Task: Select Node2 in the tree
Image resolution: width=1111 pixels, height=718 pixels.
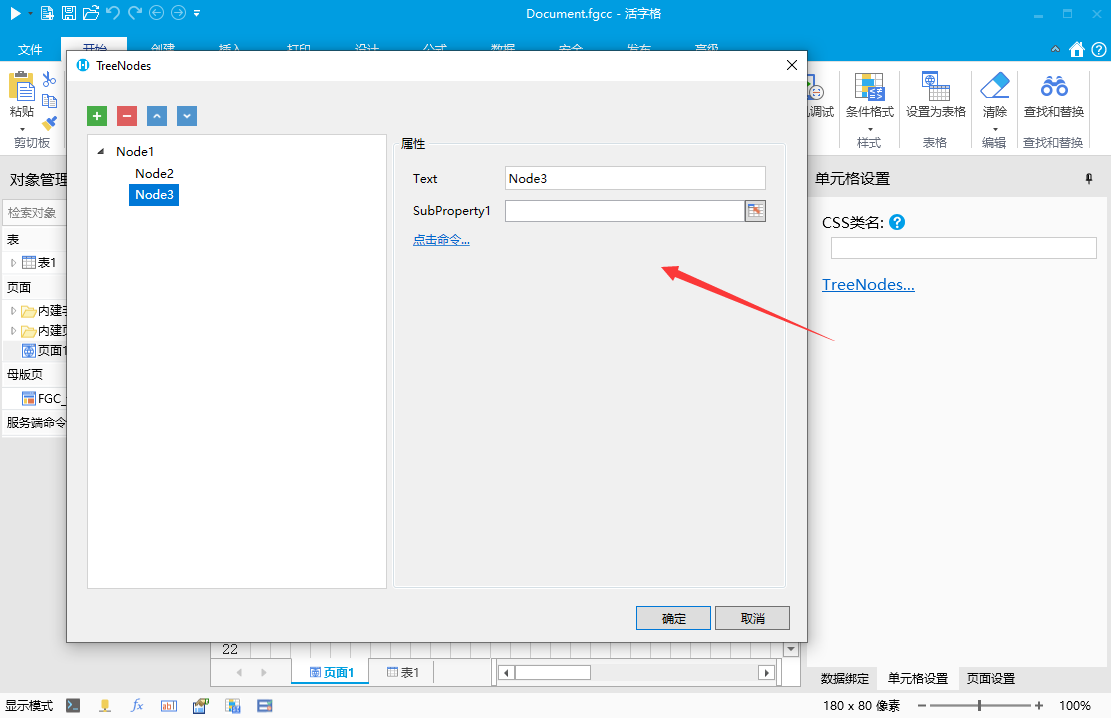Action: (x=154, y=173)
